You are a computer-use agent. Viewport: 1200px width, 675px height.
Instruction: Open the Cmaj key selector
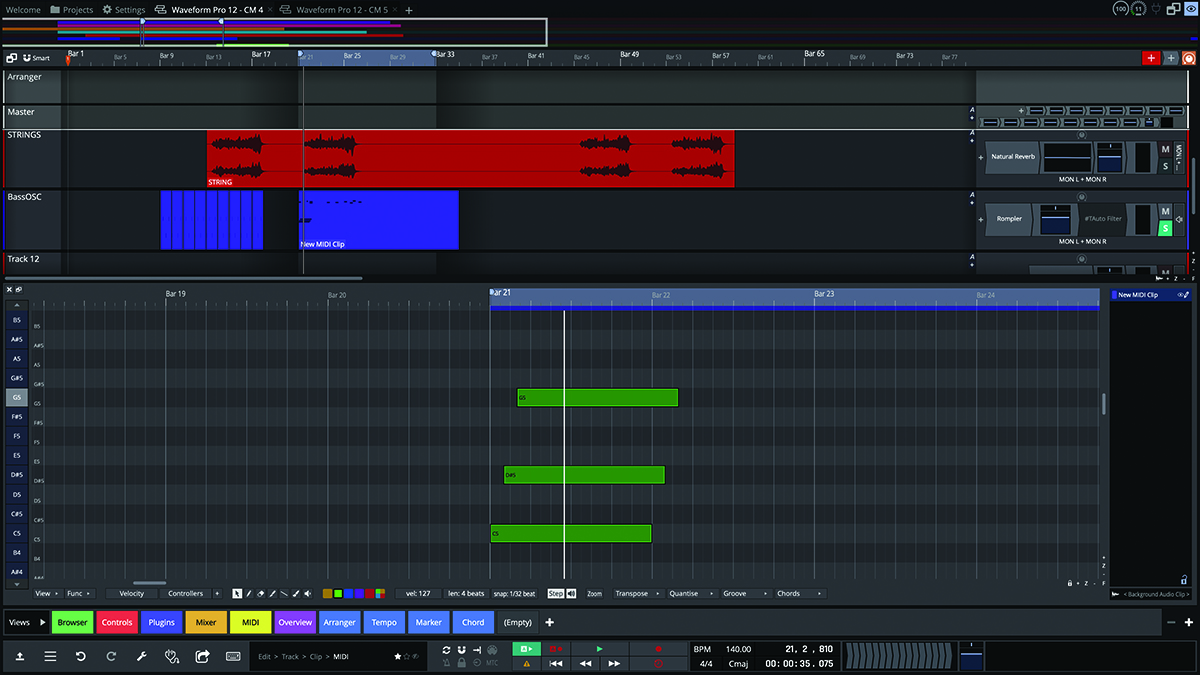[x=738, y=663]
